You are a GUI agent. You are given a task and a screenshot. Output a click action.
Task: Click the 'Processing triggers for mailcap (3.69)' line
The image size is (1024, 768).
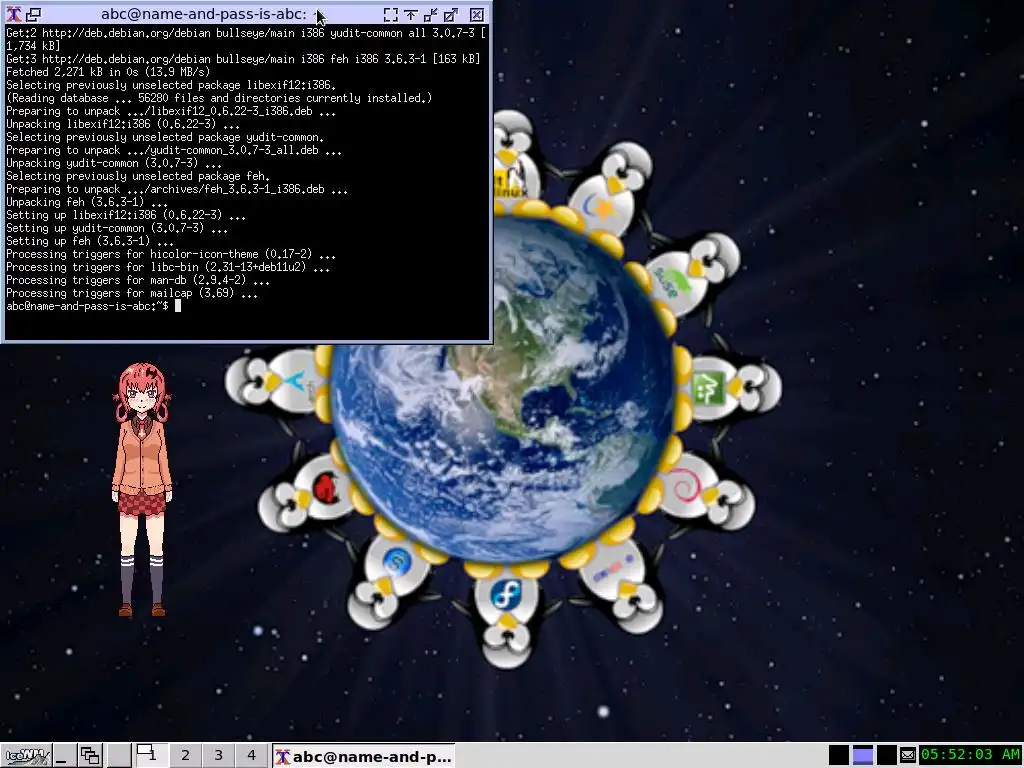pyautogui.click(x=131, y=293)
